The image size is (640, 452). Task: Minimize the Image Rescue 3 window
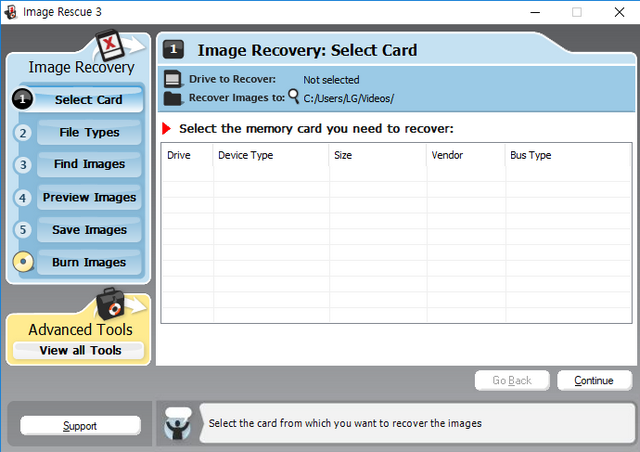535,12
